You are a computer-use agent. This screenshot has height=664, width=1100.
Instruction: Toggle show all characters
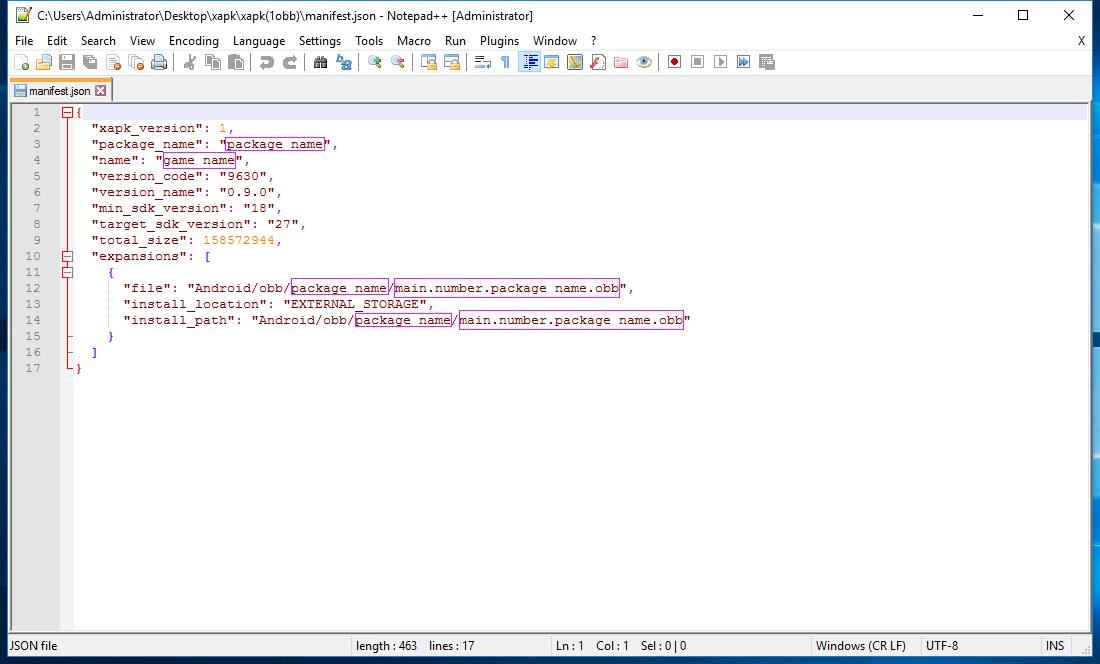pos(505,62)
